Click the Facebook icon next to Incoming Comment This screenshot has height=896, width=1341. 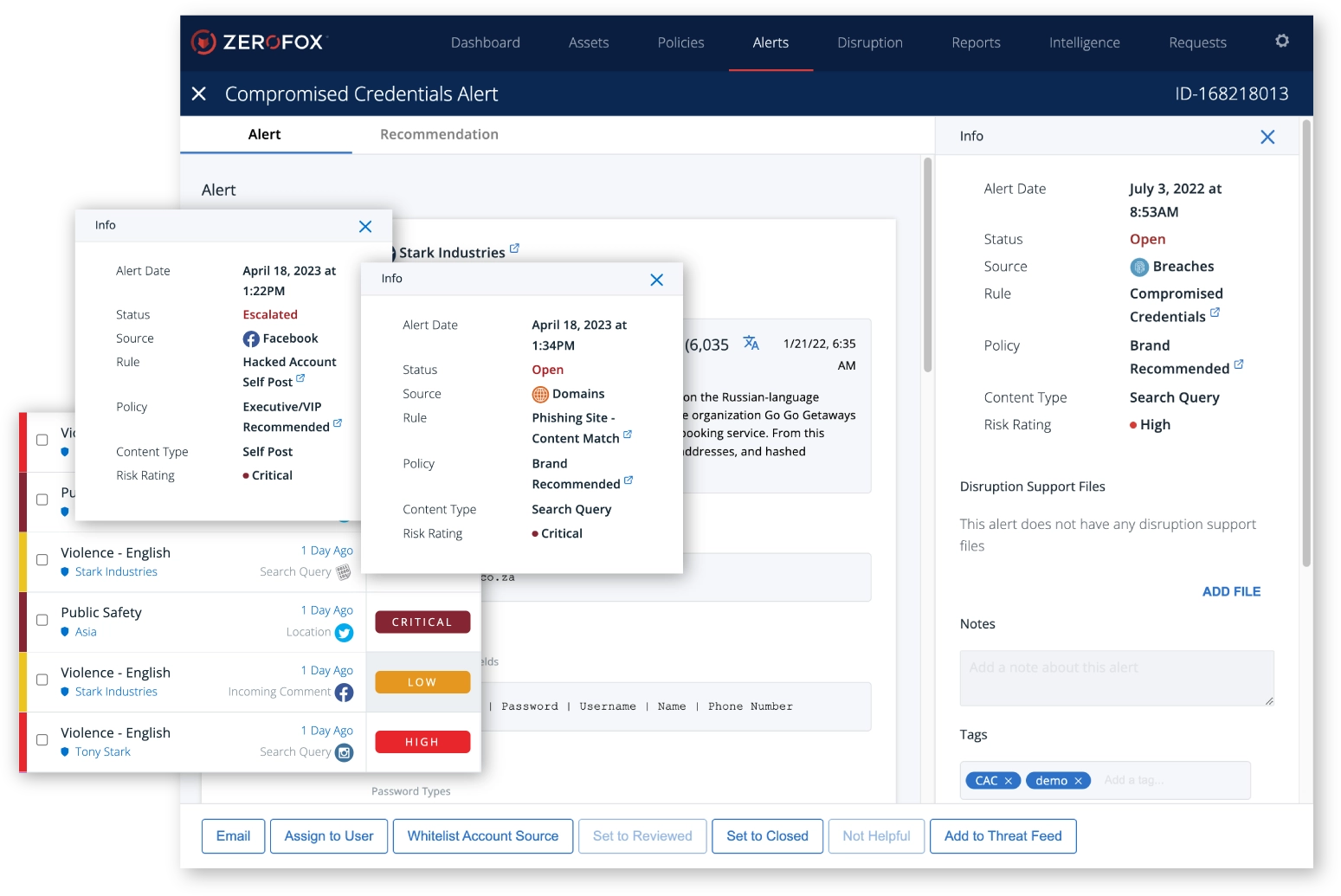point(344,693)
